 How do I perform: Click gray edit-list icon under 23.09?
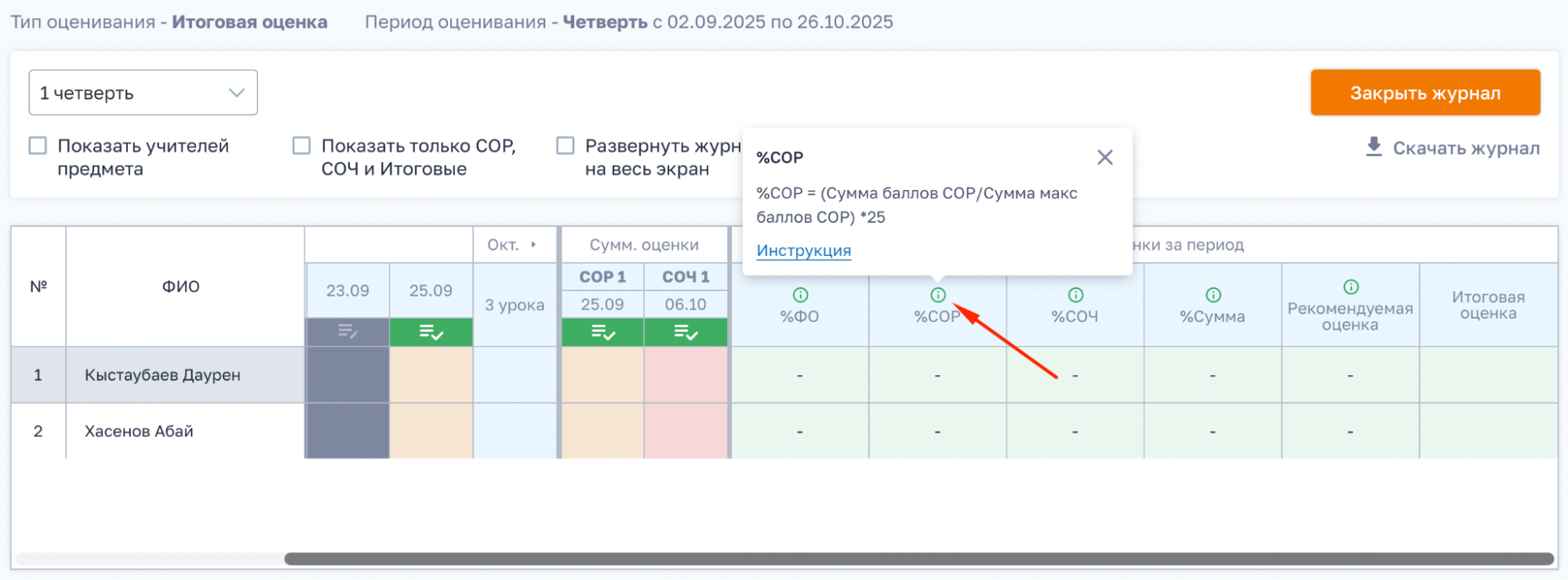[x=347, y=333]
